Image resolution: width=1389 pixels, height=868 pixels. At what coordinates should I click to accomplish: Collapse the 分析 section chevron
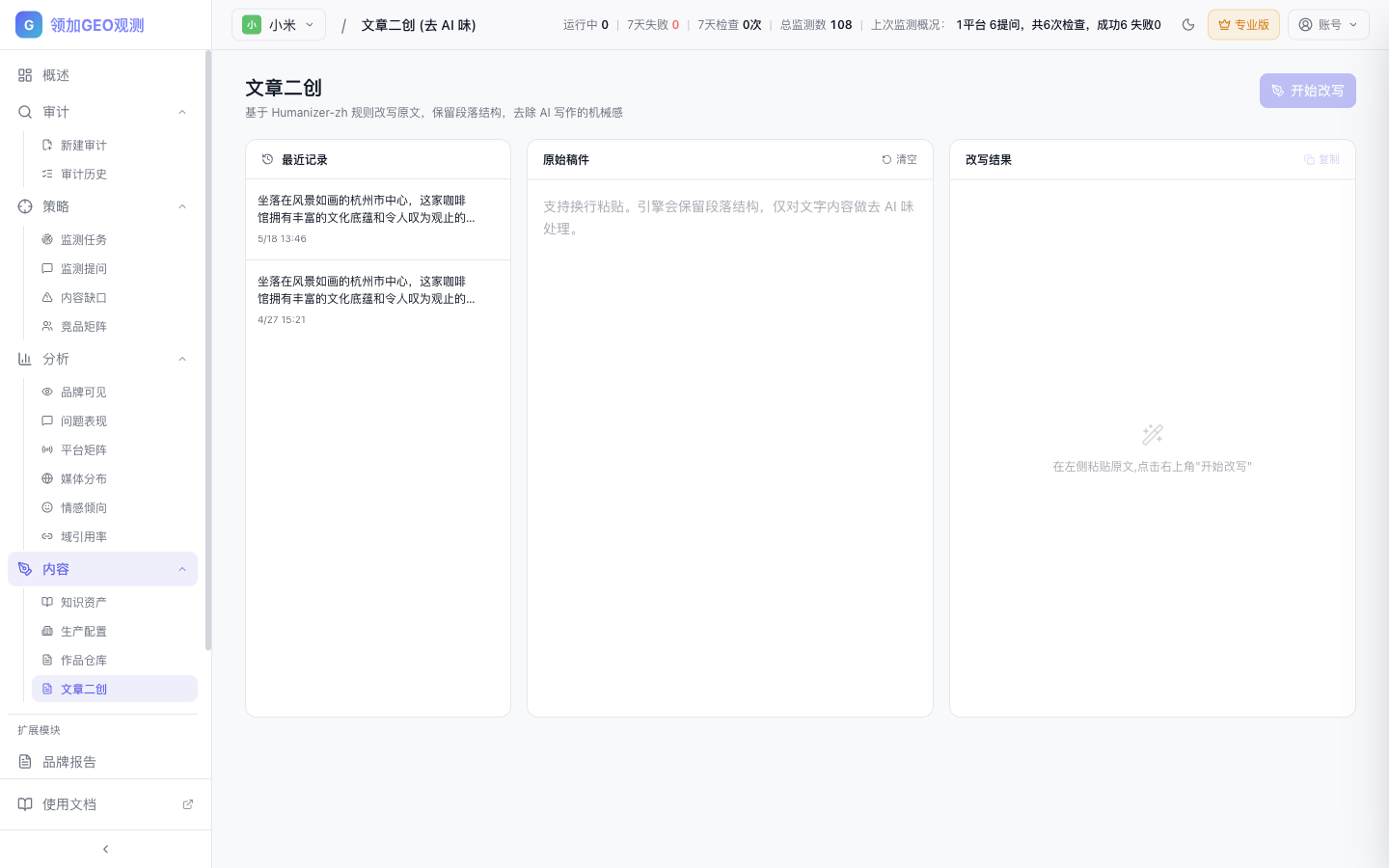pos(182,359)
